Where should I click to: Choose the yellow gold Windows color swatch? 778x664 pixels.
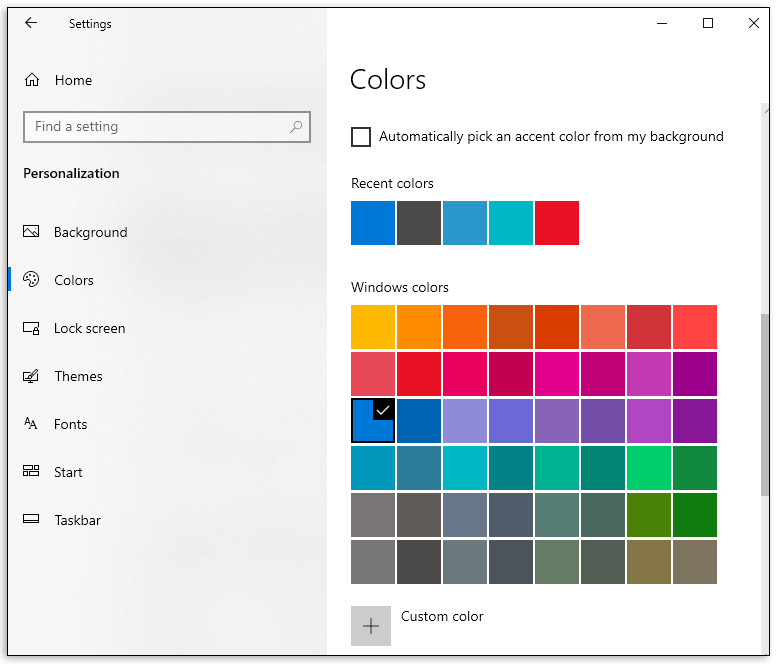(x=373, y=327)
